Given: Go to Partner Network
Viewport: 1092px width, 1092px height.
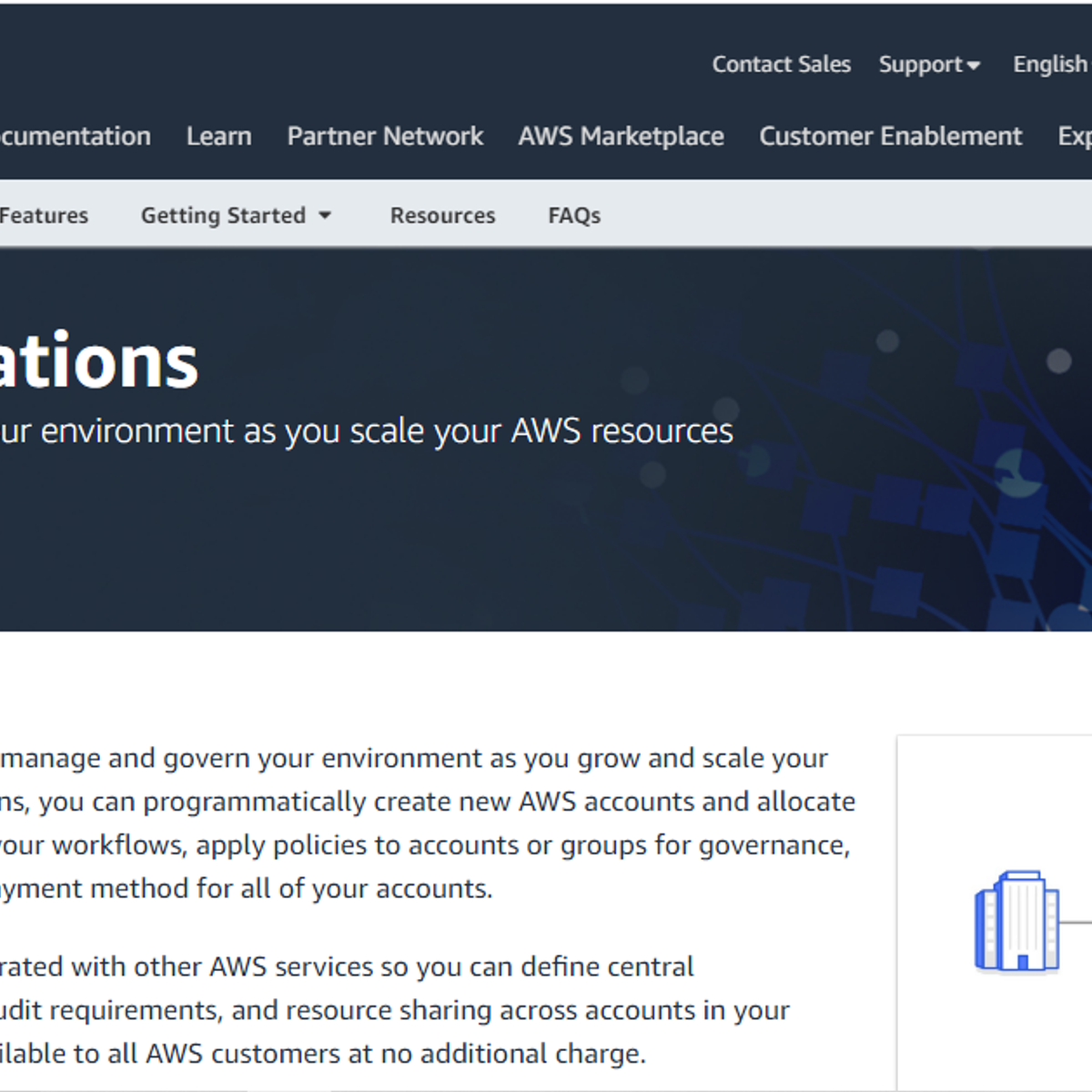Looking at the screenshot, I should click(x=385, y=136).
